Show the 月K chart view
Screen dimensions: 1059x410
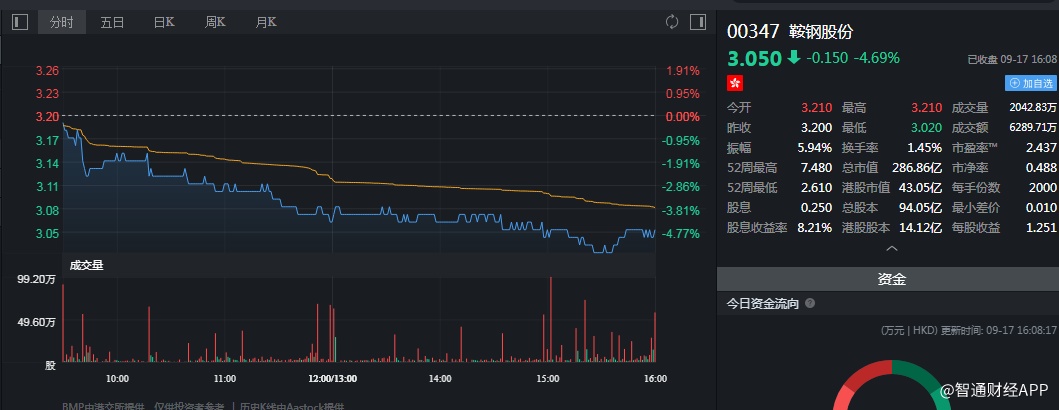click(266, 21)
